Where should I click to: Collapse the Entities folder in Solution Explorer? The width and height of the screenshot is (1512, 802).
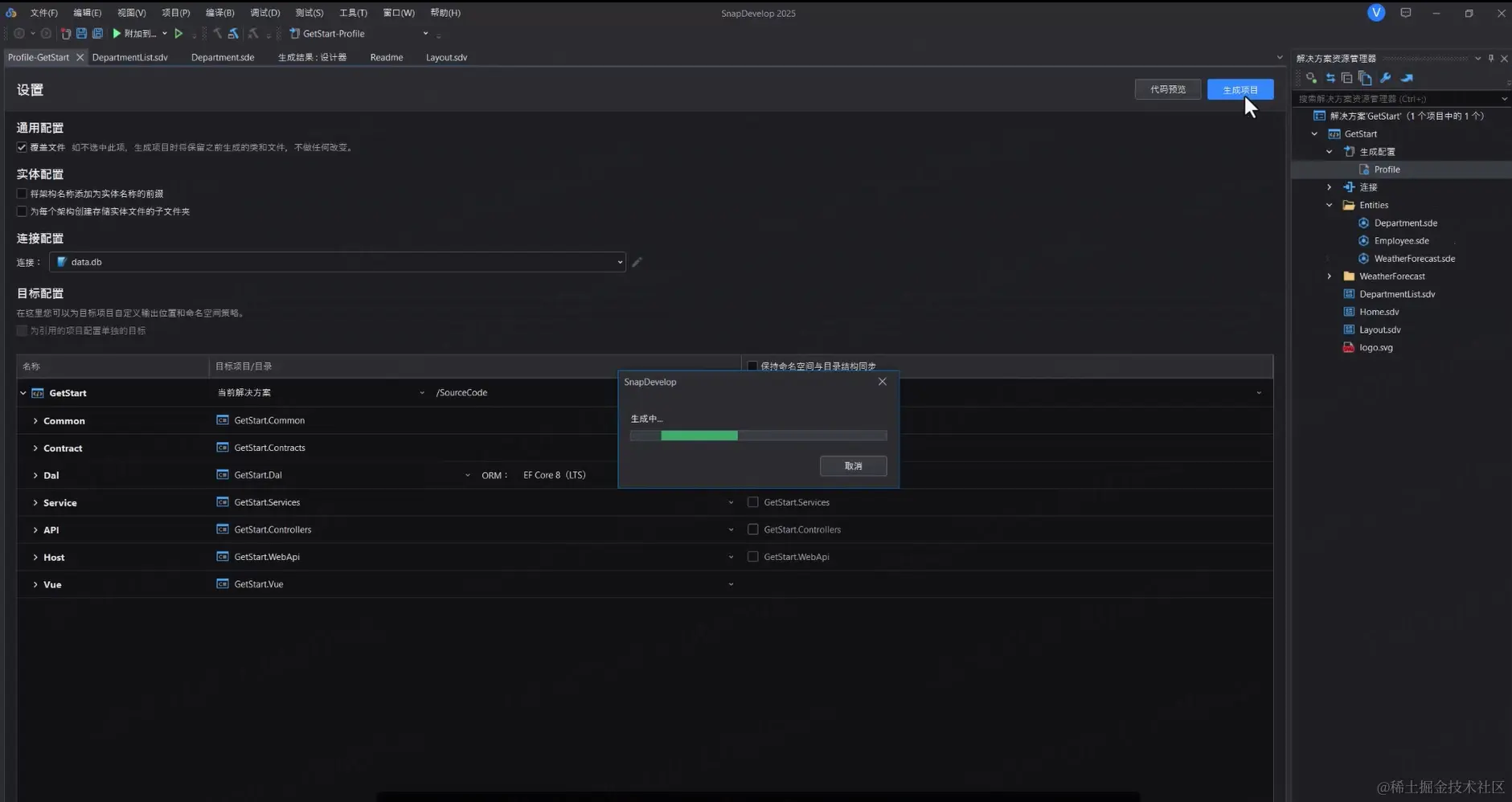(1330, 205)
